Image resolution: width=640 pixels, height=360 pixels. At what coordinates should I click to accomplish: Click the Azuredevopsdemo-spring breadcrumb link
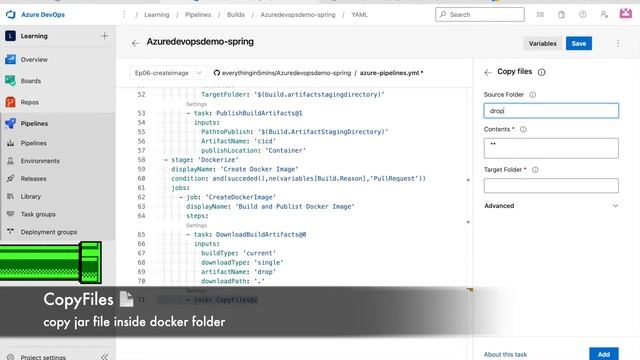(x=298, y=15)
